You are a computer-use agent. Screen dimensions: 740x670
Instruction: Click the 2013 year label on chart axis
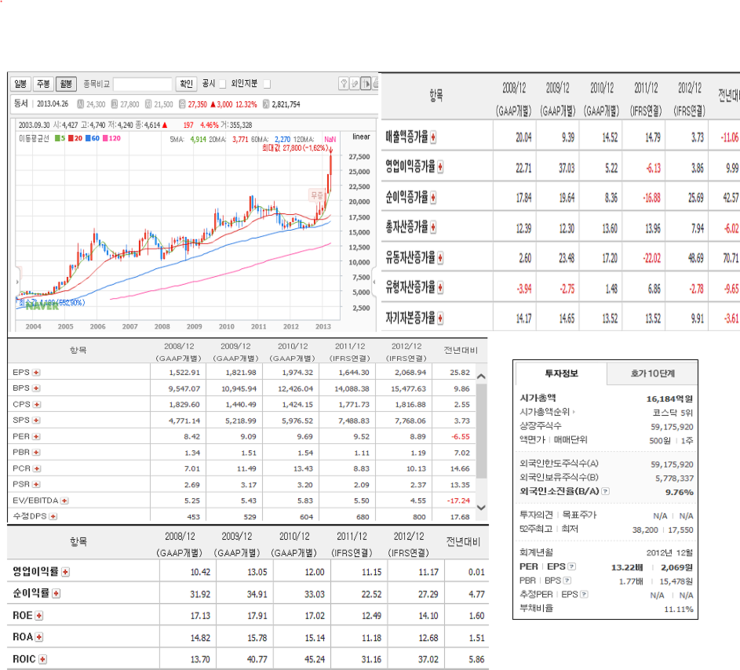coord(323,327)
